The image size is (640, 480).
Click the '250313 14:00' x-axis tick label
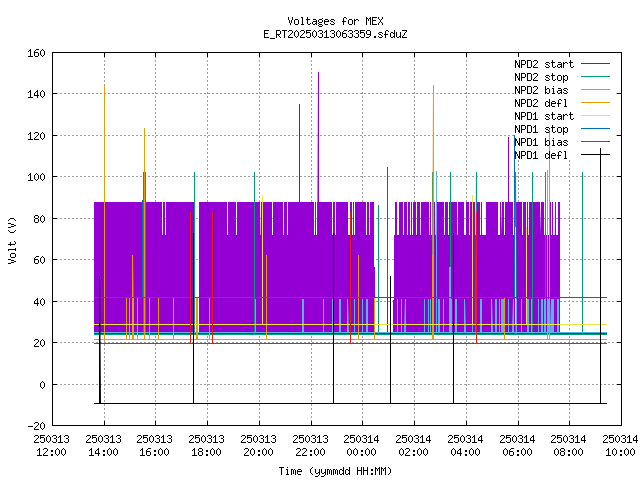coord(103,446)
